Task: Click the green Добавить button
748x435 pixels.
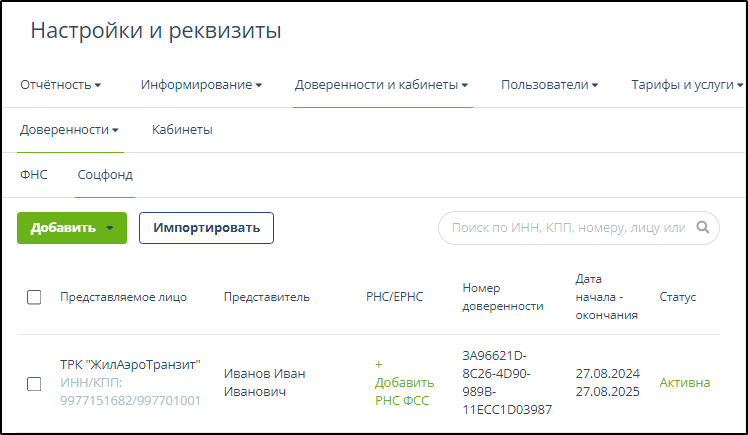Action: click(x=71, y=228)
